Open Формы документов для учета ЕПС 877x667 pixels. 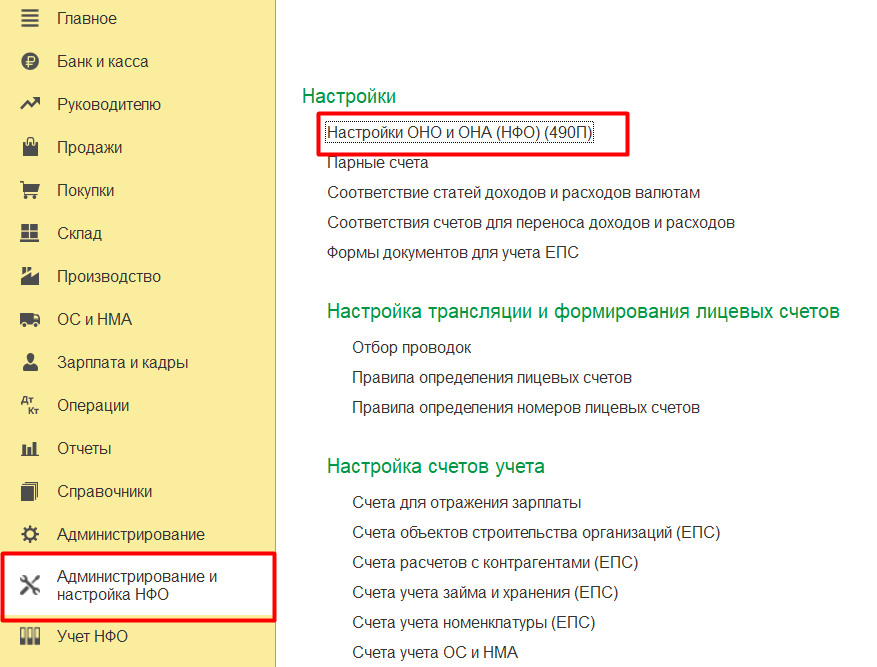click(452, 252)
